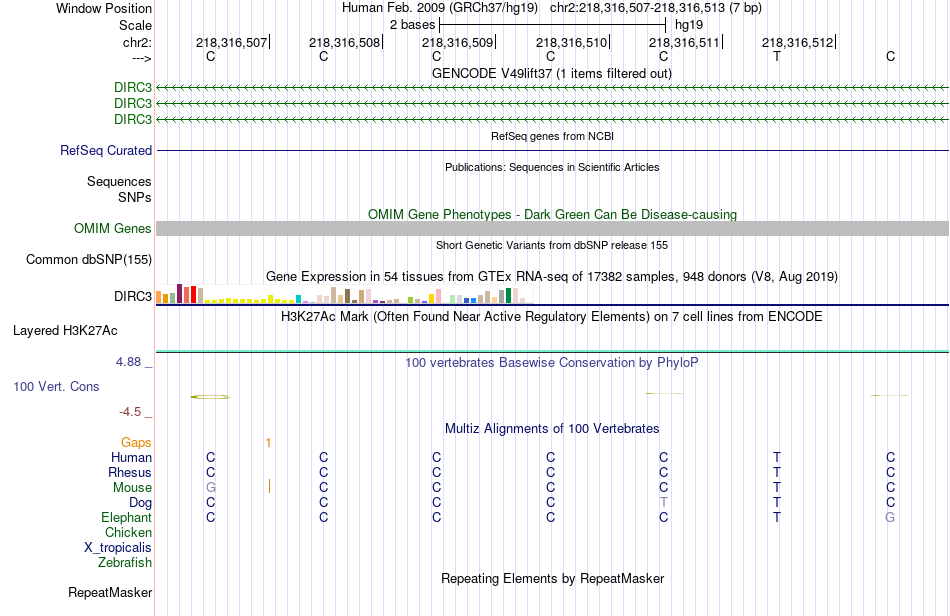Click the tallest dark magenta GTEx bar
This screenshot has width=950, height=616.
179,293
